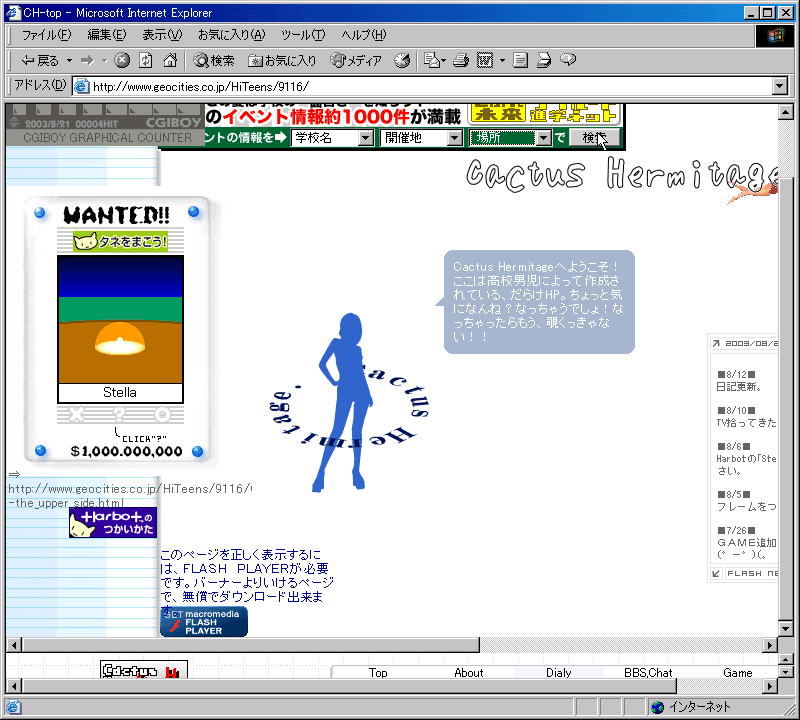Go to the home page via the house icon

tap(170, 60)
